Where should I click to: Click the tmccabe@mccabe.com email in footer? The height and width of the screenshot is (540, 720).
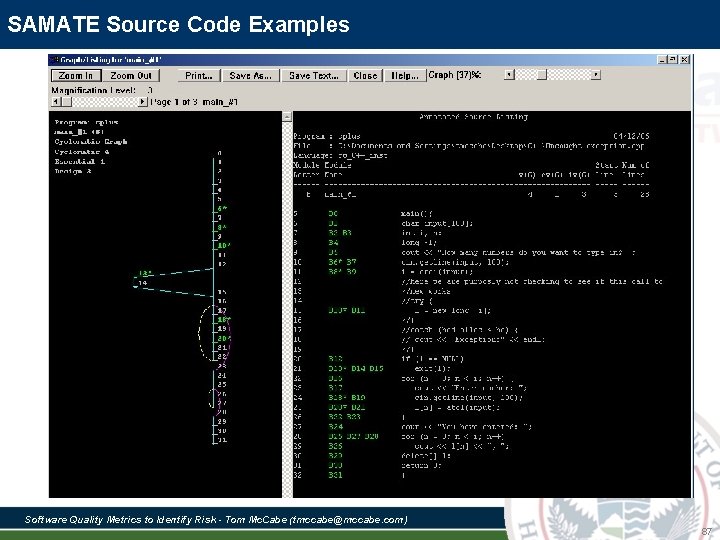tap(349, 519)
